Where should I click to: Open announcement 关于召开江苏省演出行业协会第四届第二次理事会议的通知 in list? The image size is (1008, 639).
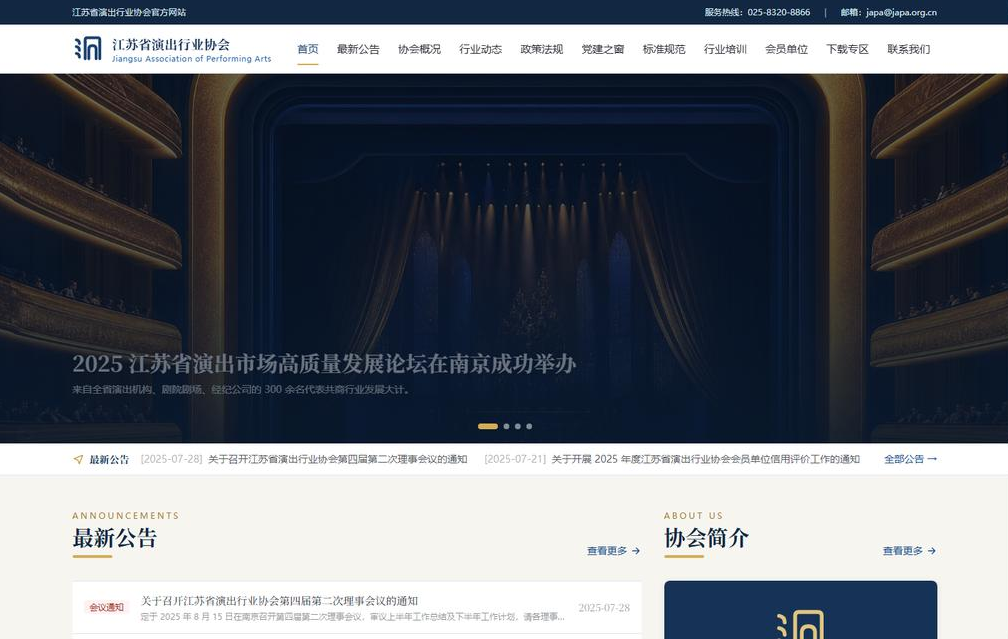[280, 601]
